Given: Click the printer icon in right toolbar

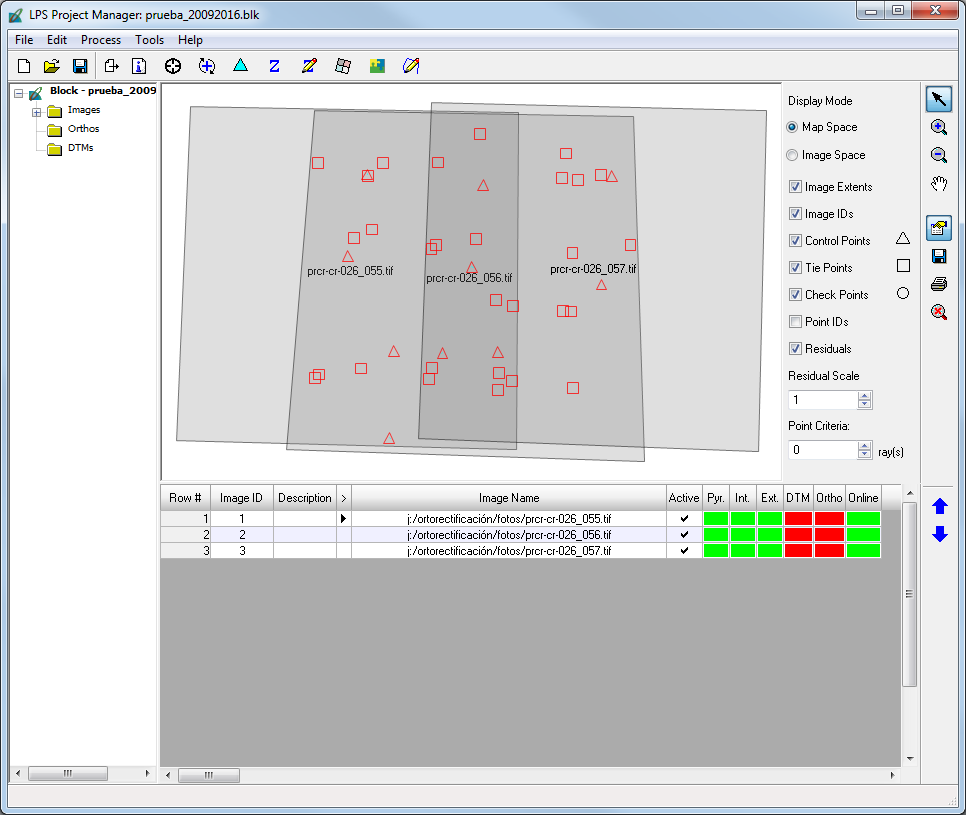Looking at the screenshot, I should (x=938, y=284).
